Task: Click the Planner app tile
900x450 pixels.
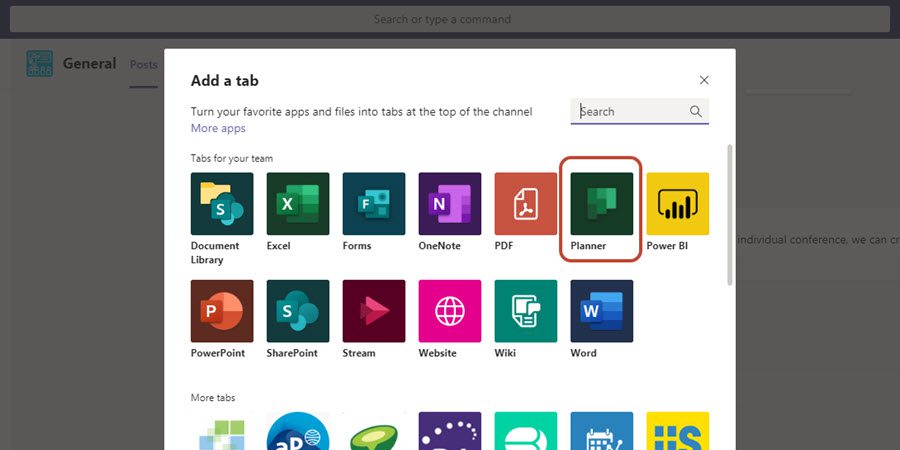Action: (x=602, y=204)
